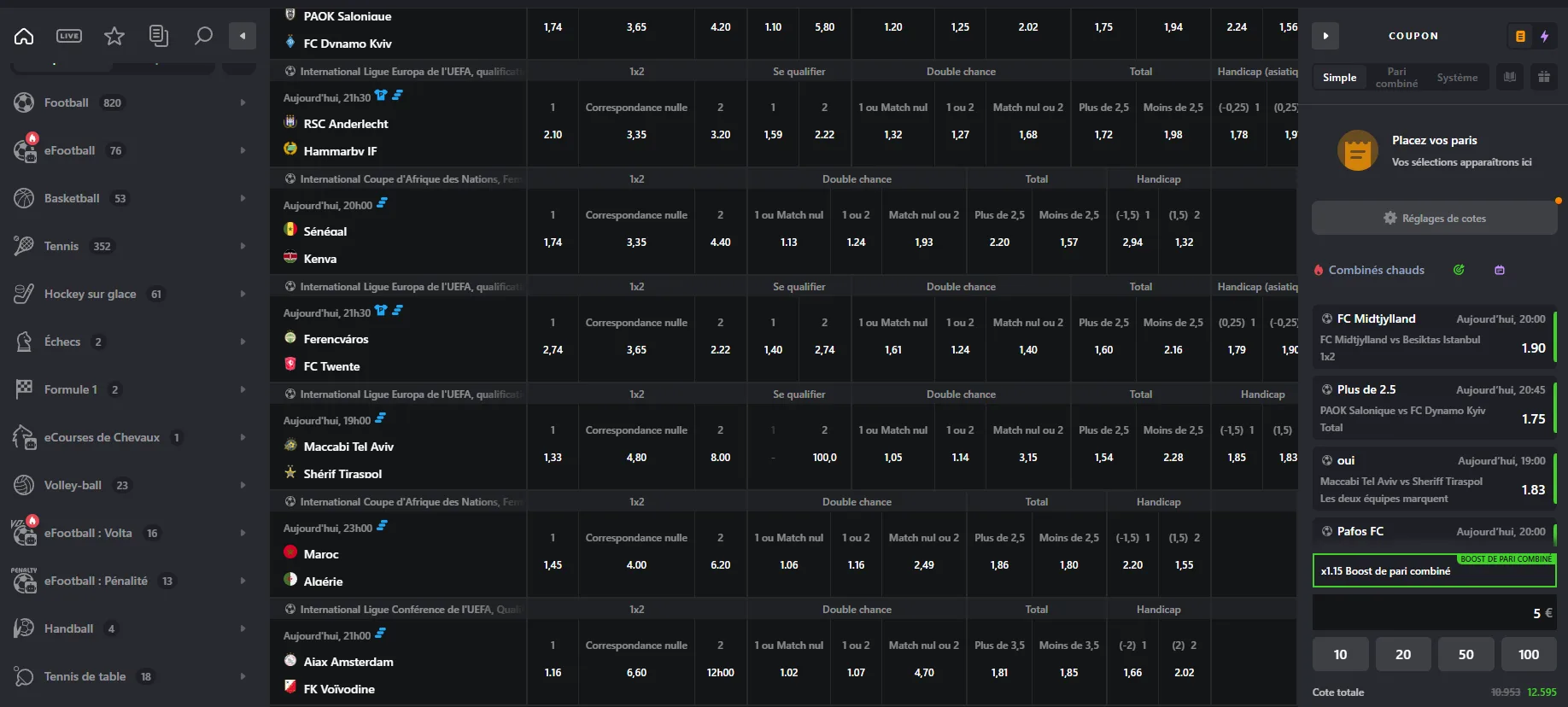1568x707 pixels.
Task: Set stake with the 20 button
Action: pyautogui.click(x=1403, y=654)
